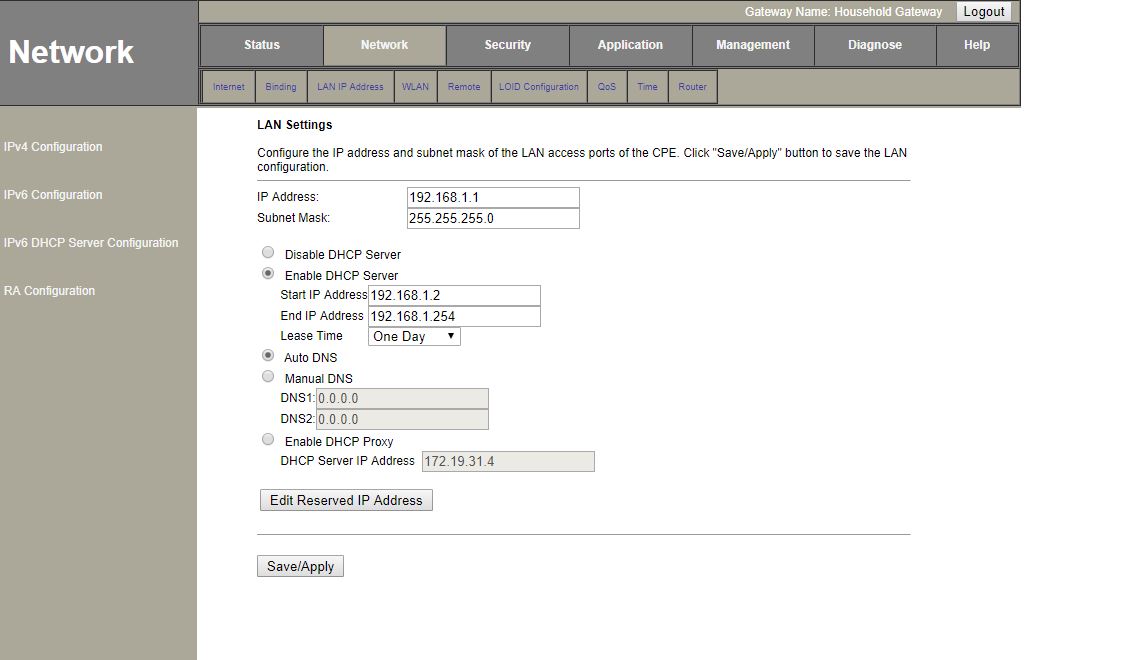Click the LAN IP Address input field
This screenshot has height=660, width=1135.
point(493,197)
